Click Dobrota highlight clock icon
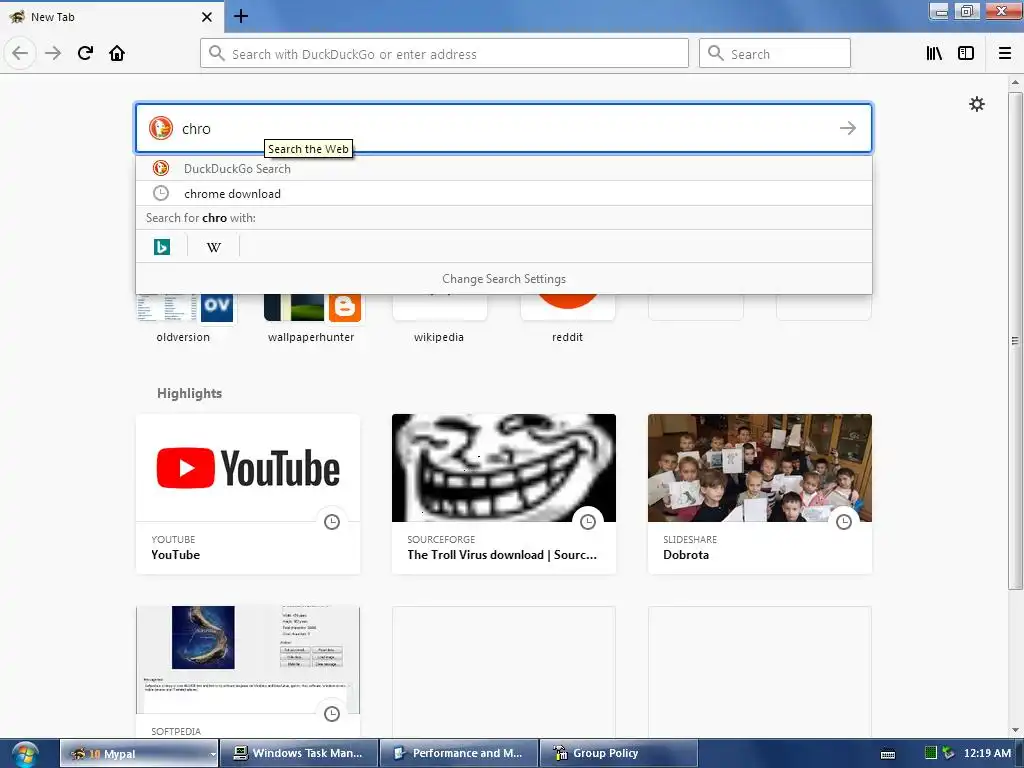The height and width of the screenshot is (768, 1024). [844, 522]
